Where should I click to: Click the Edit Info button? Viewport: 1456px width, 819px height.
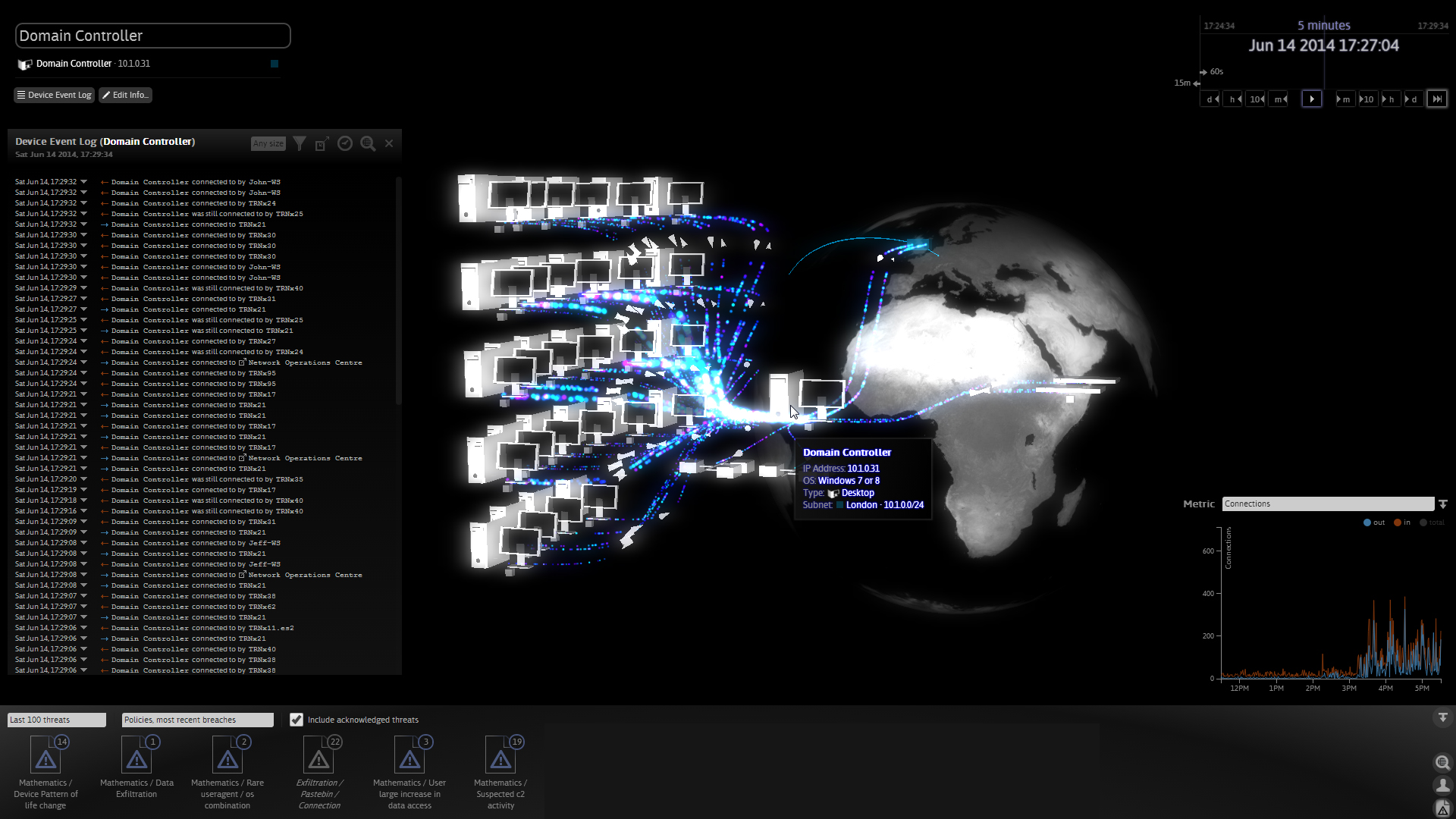125,95
